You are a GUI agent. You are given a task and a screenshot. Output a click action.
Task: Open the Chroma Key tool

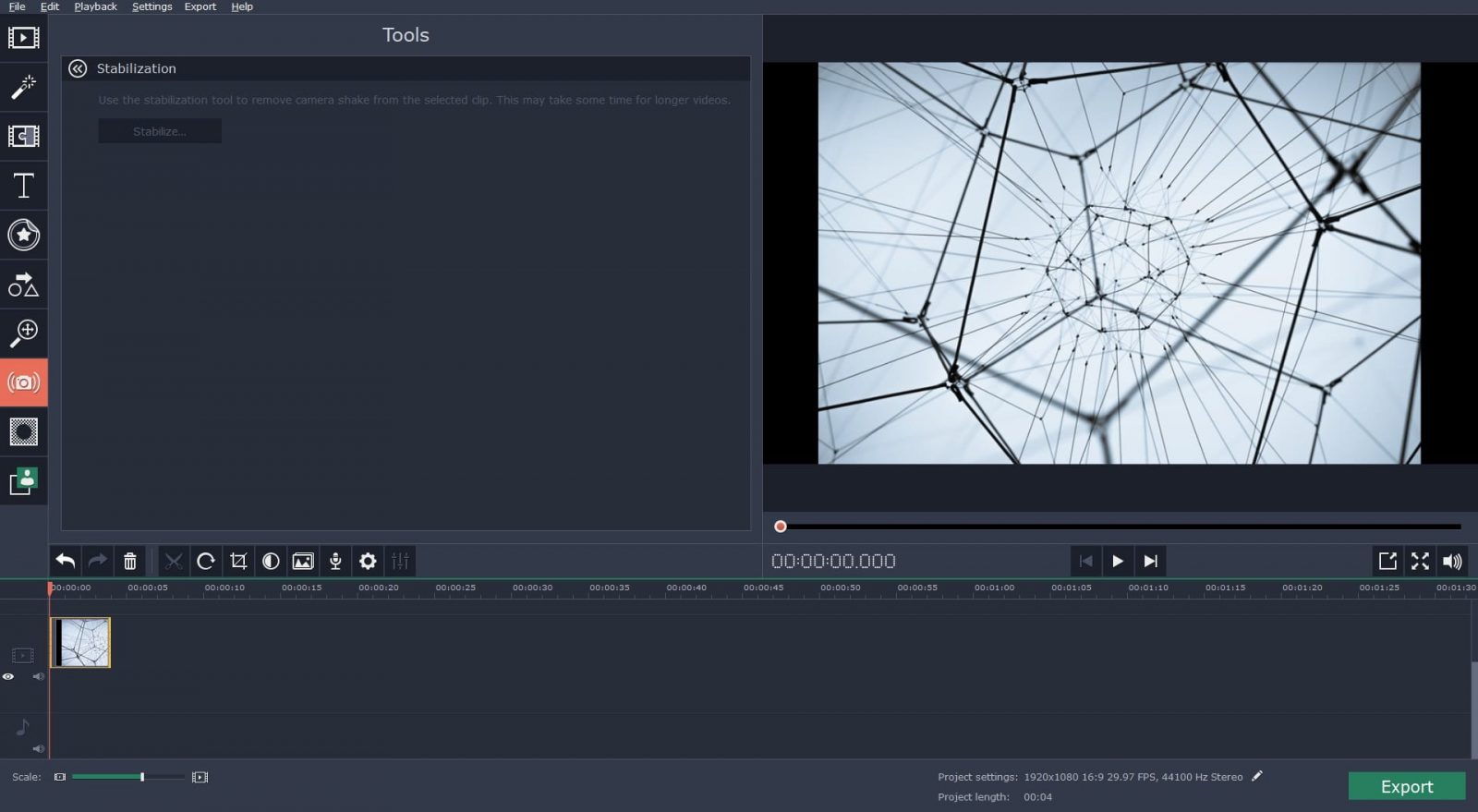23,481
